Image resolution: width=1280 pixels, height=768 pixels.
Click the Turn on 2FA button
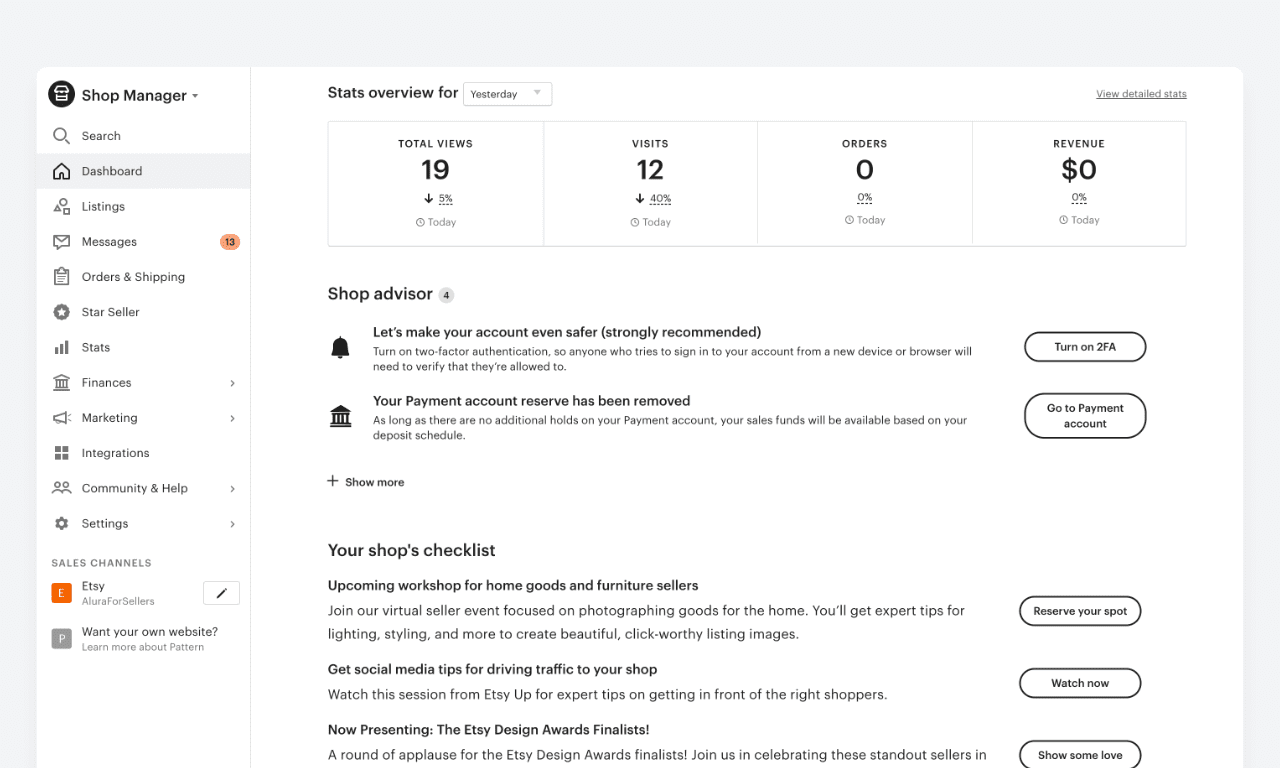(x=1084, y=347)
